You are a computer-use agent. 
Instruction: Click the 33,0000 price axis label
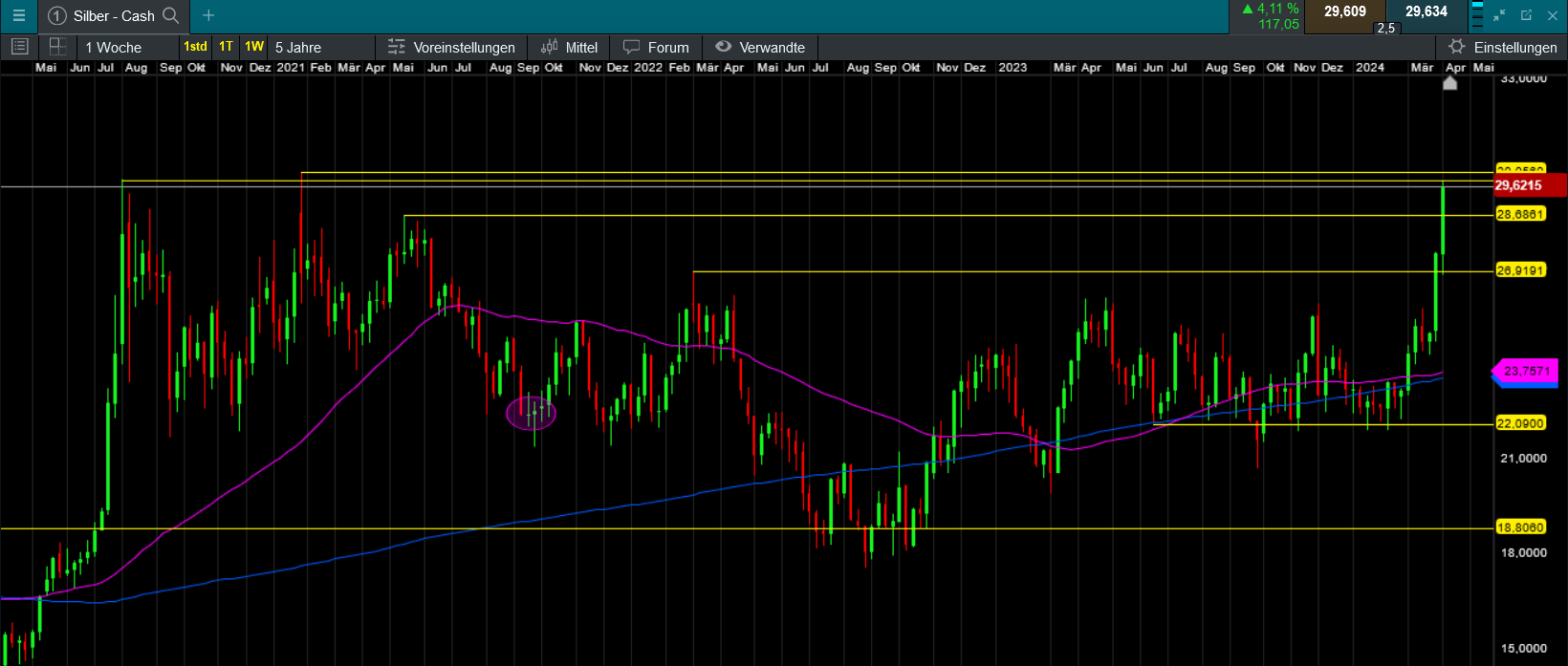(1524, 79)
